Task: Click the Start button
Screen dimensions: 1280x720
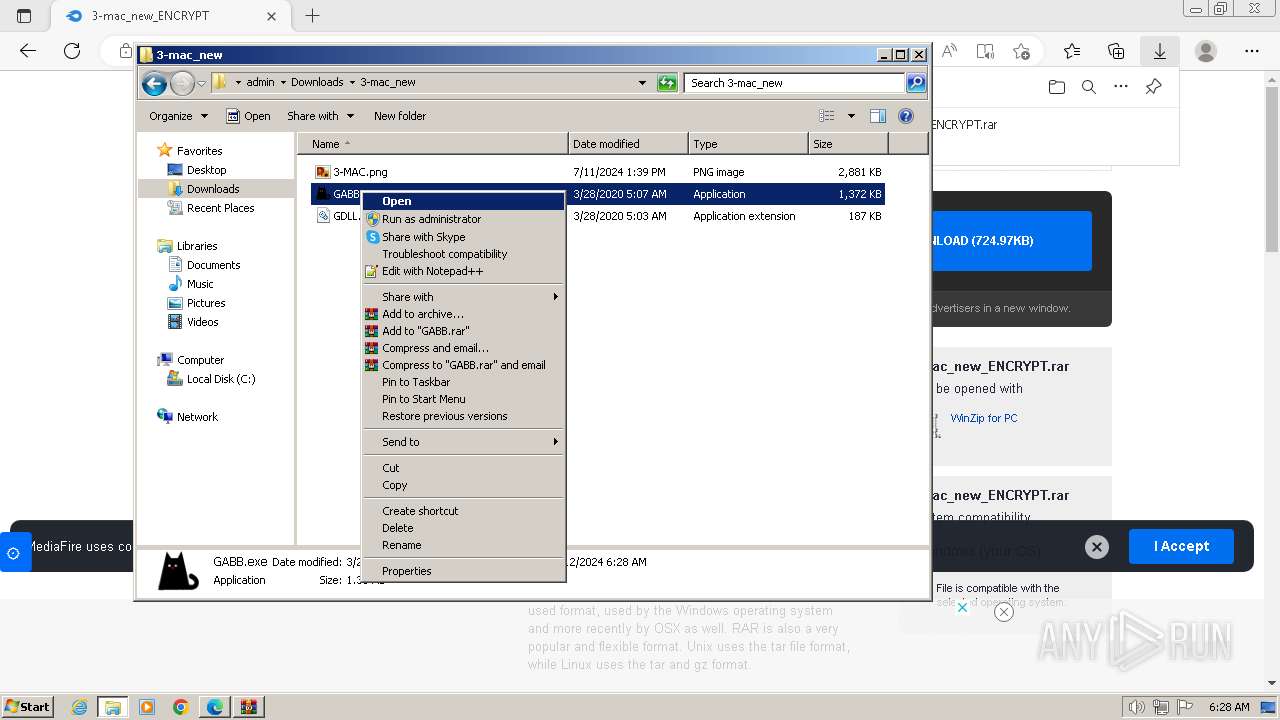Action: point(27,707)
